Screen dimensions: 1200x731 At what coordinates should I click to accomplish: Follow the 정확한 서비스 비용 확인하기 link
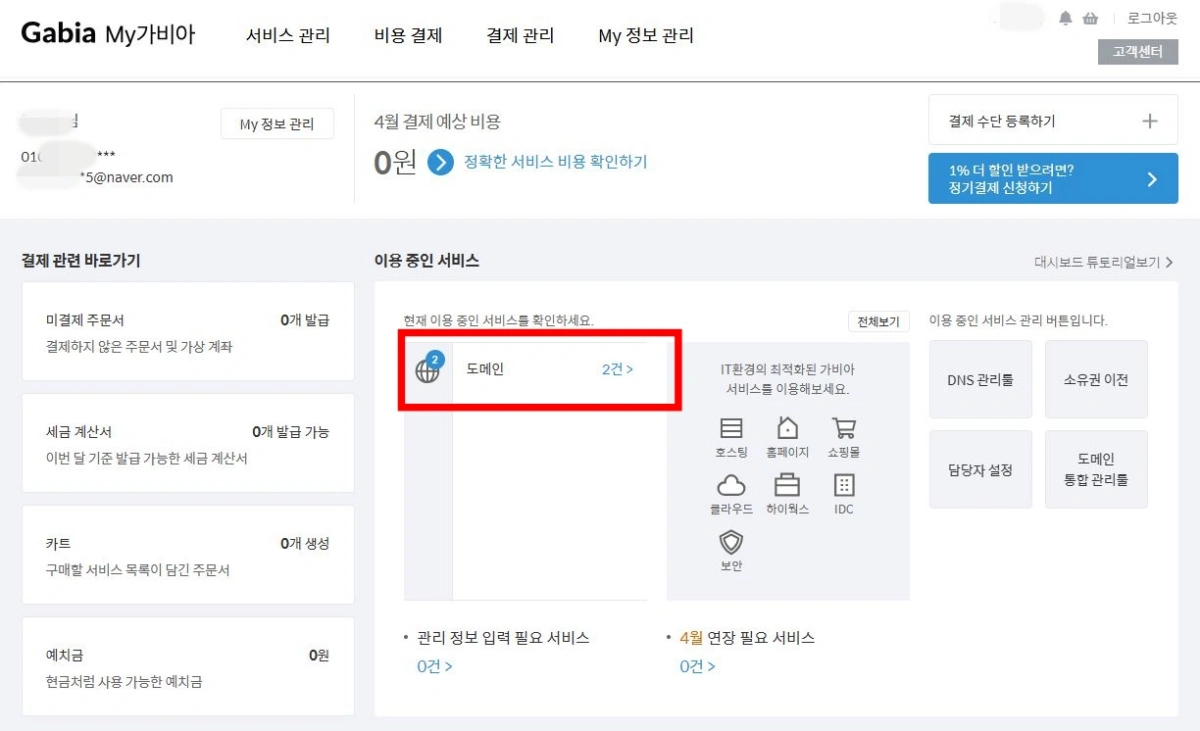pyautogui.click(x=555, y=162)
